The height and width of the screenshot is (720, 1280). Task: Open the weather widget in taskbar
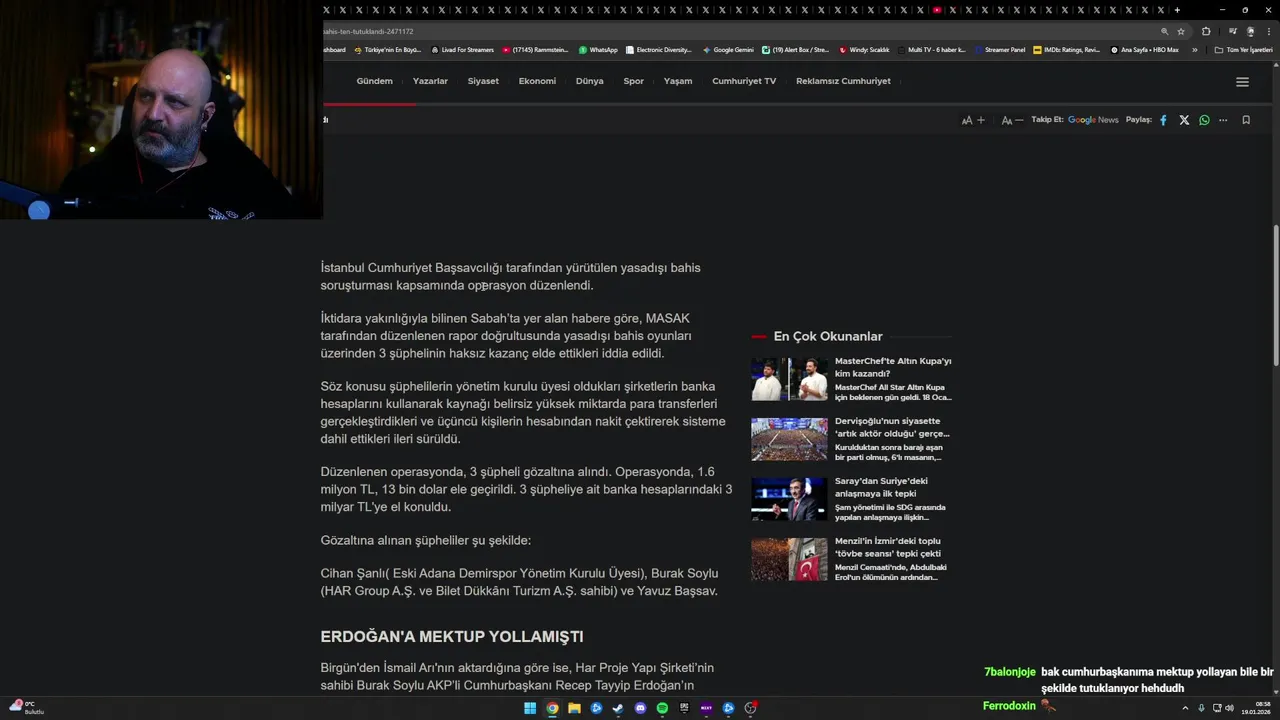point(26,707)
